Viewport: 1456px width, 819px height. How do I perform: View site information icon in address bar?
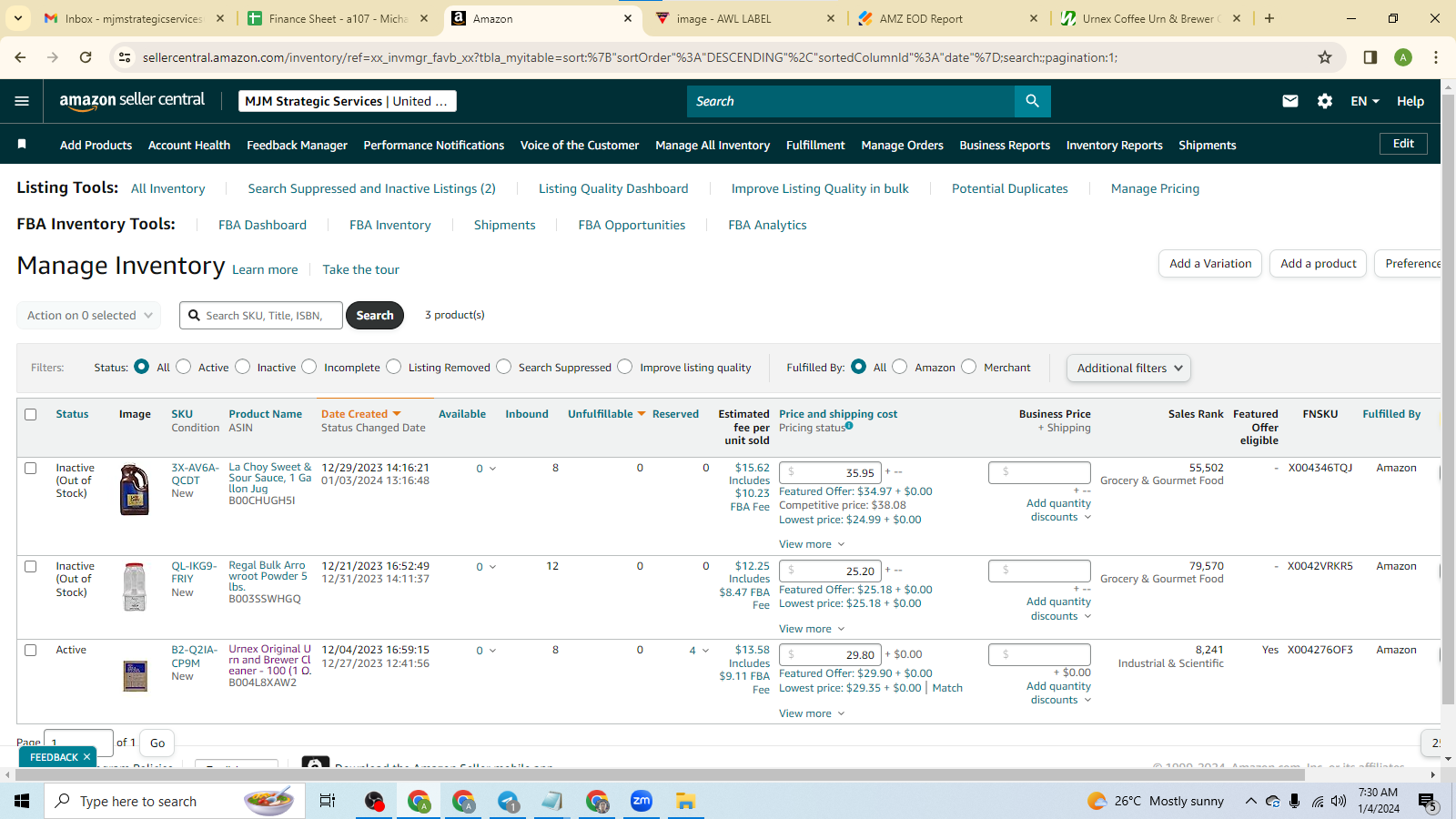125,57
